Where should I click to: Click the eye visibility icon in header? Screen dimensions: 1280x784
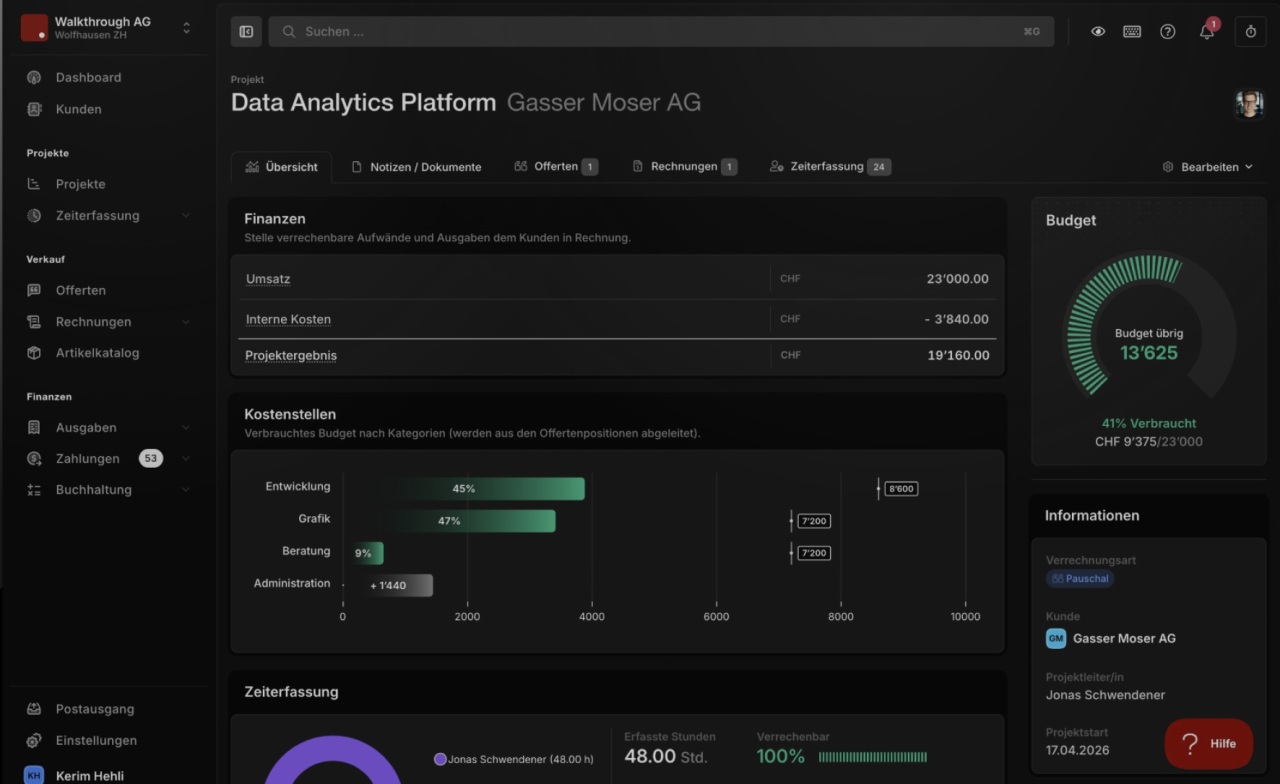click(x=1098, y=32)
